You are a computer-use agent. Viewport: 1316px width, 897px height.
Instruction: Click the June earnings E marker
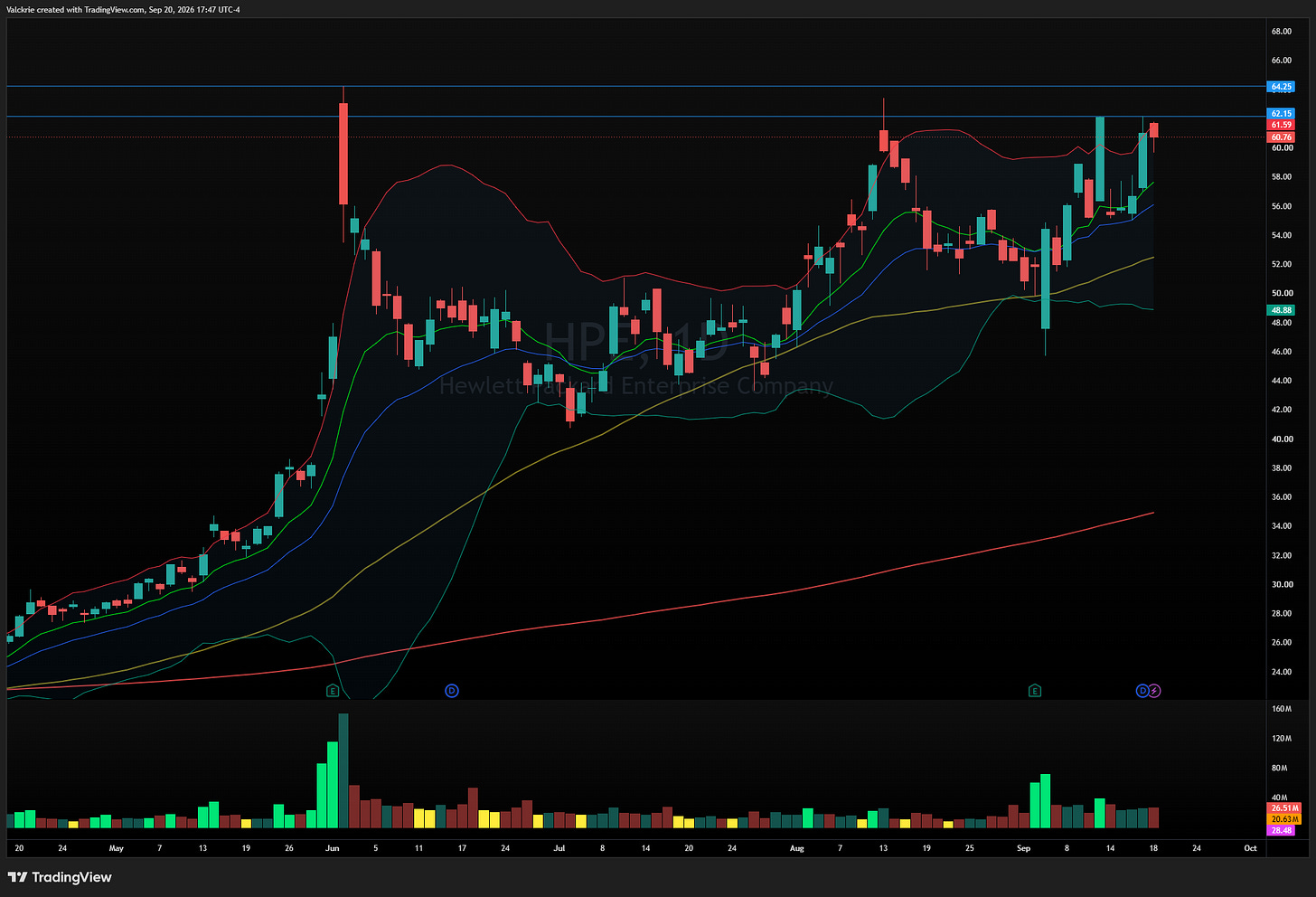pyautogui.click(x=333, y=691)
